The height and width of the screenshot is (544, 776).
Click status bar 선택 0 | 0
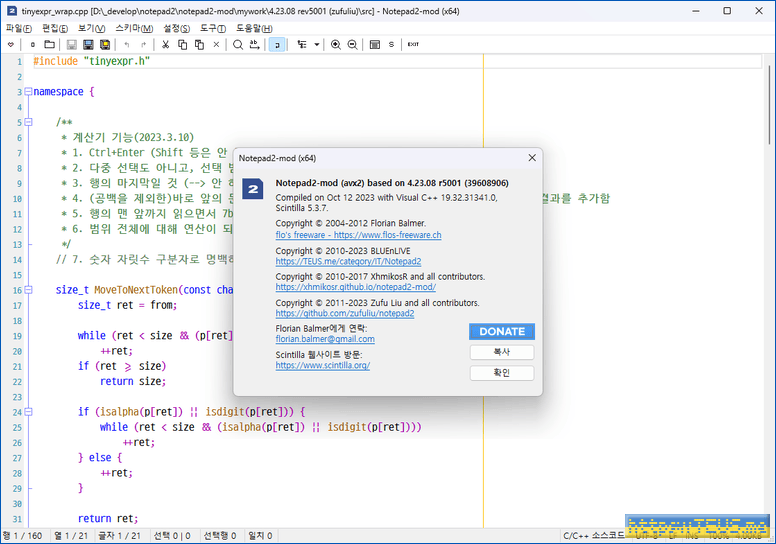172,536
